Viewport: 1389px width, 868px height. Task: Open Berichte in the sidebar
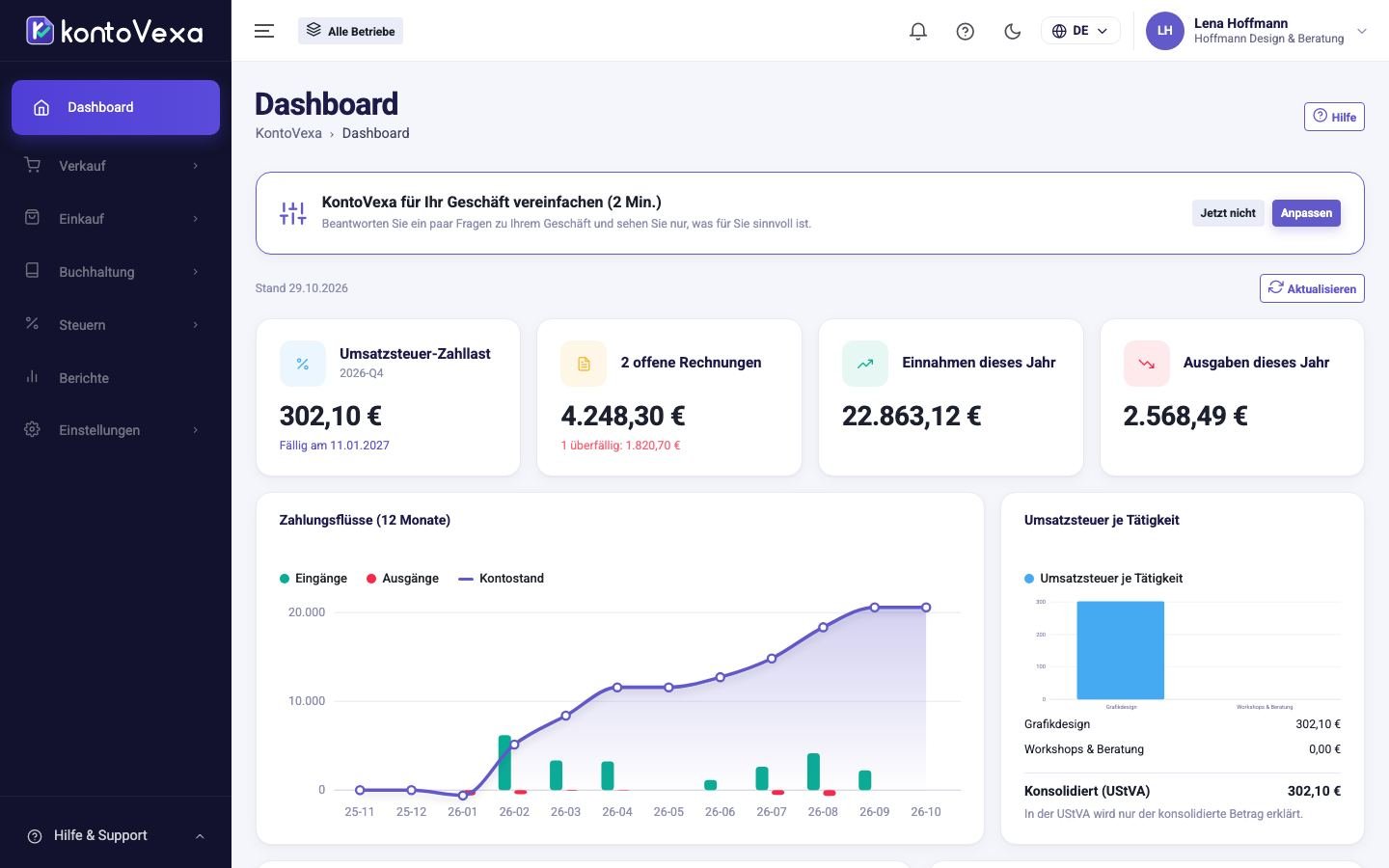coord(116,378)
